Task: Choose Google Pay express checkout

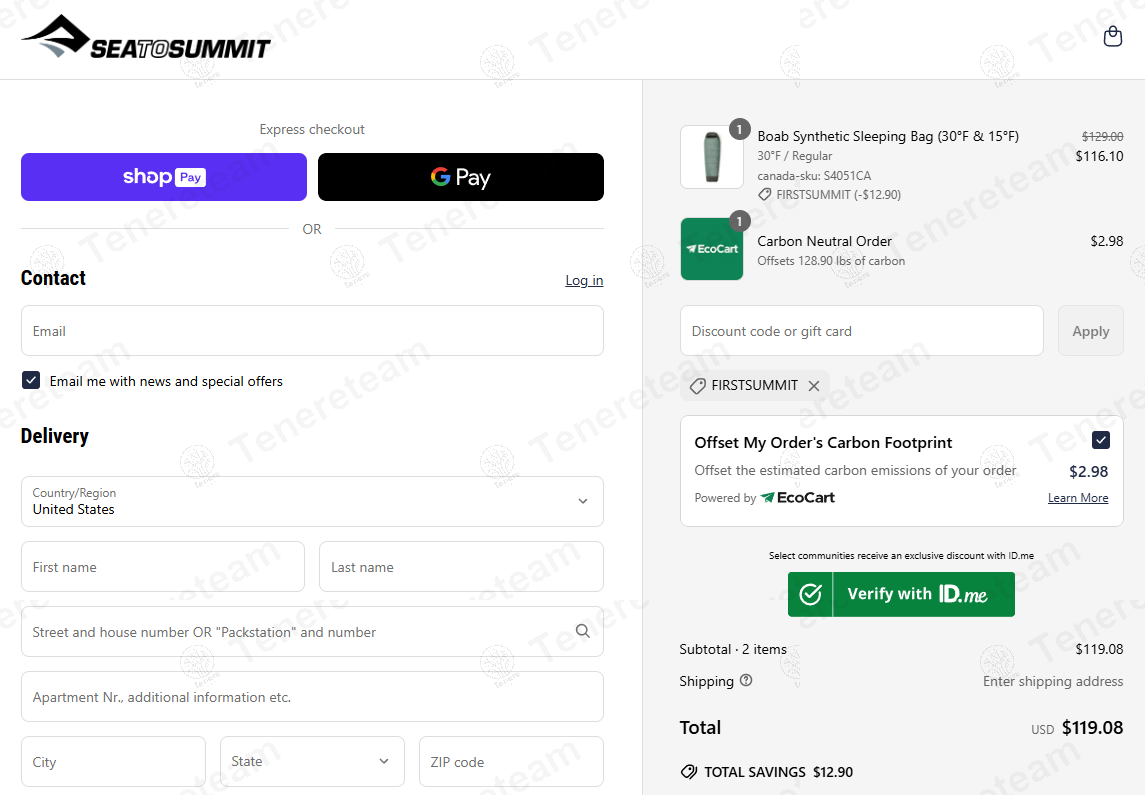Action: (460, 177)
